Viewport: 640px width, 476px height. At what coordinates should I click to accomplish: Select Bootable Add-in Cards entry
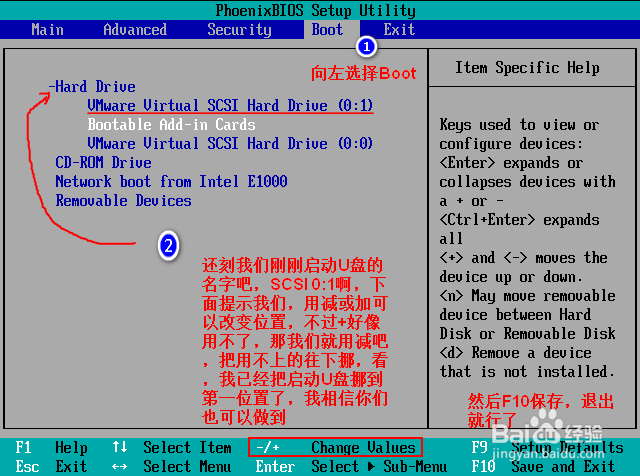coord(171,125)
